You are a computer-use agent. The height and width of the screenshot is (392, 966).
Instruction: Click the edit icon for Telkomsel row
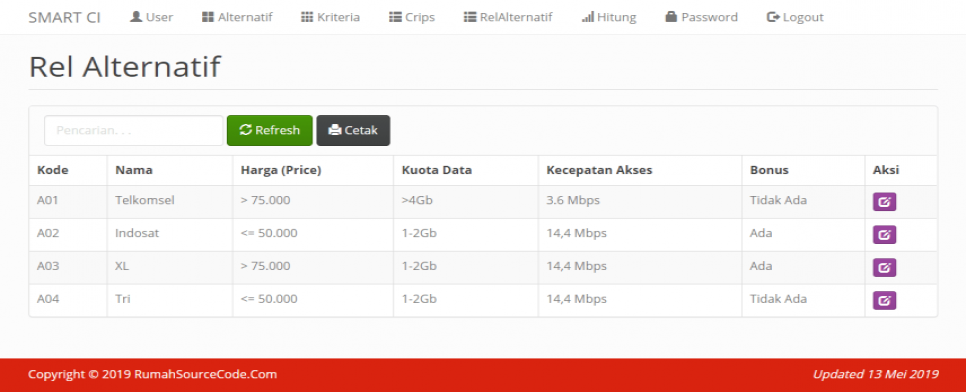click(x=884, y=202)
